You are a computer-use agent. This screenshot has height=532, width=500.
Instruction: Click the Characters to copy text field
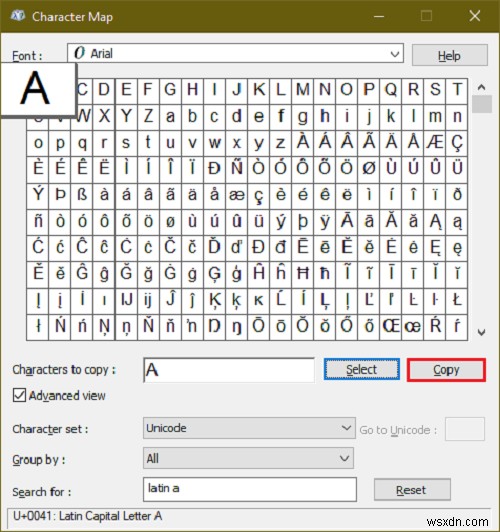tap(229, 369)
